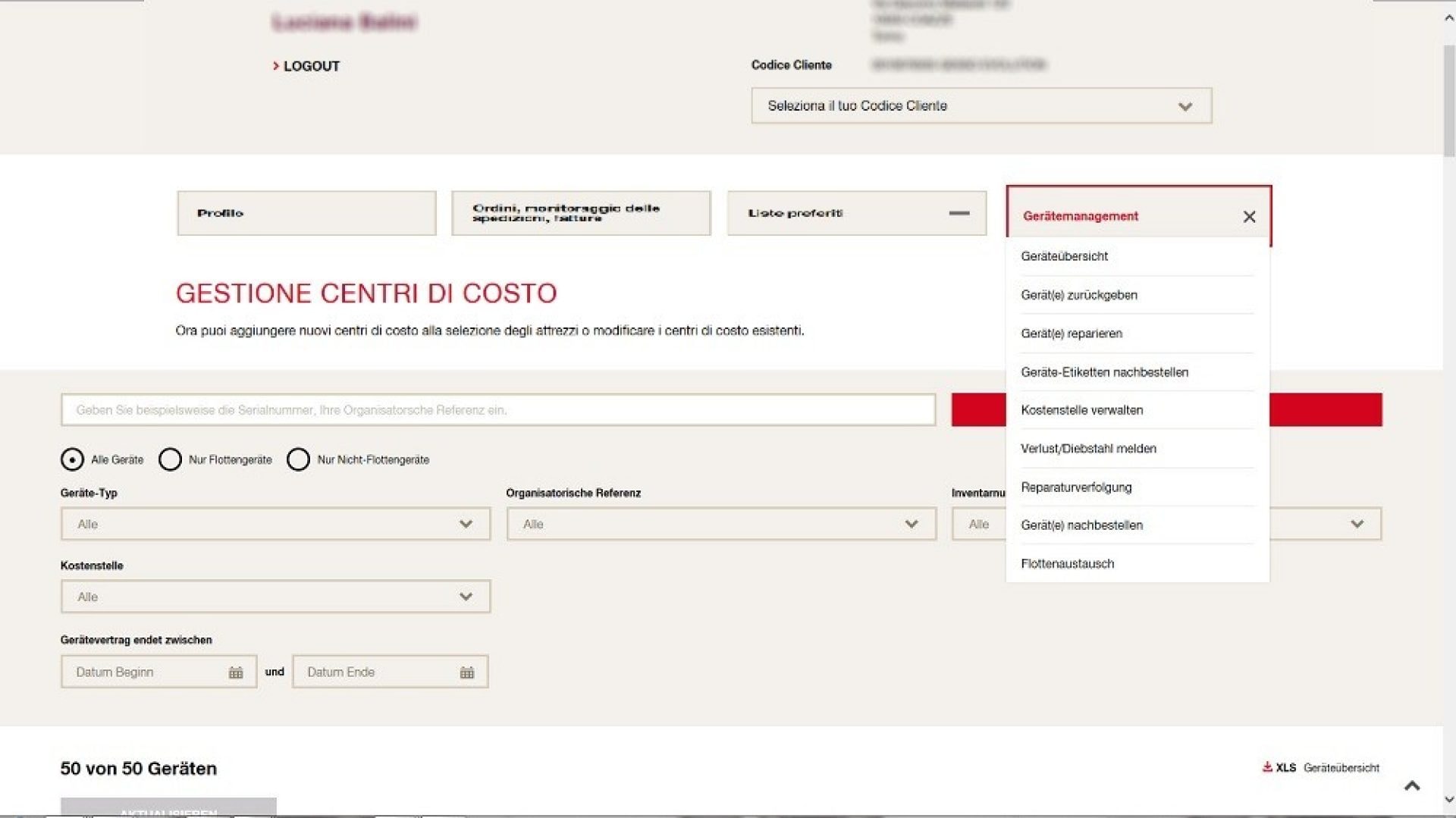Image resolution: width=1456 pixels, height=818 pixels.
Task: Expand the Geräte-Typ dropdown
Action: point(275,524)
